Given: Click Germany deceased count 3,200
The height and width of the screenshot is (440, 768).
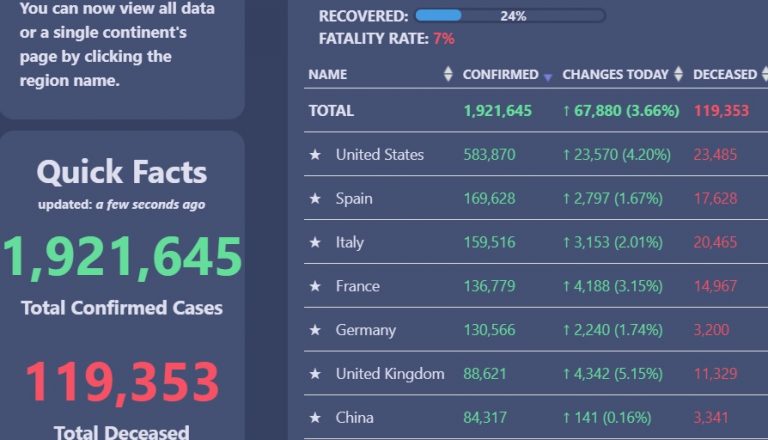Looking at the screenshot, I should [711, 330].
